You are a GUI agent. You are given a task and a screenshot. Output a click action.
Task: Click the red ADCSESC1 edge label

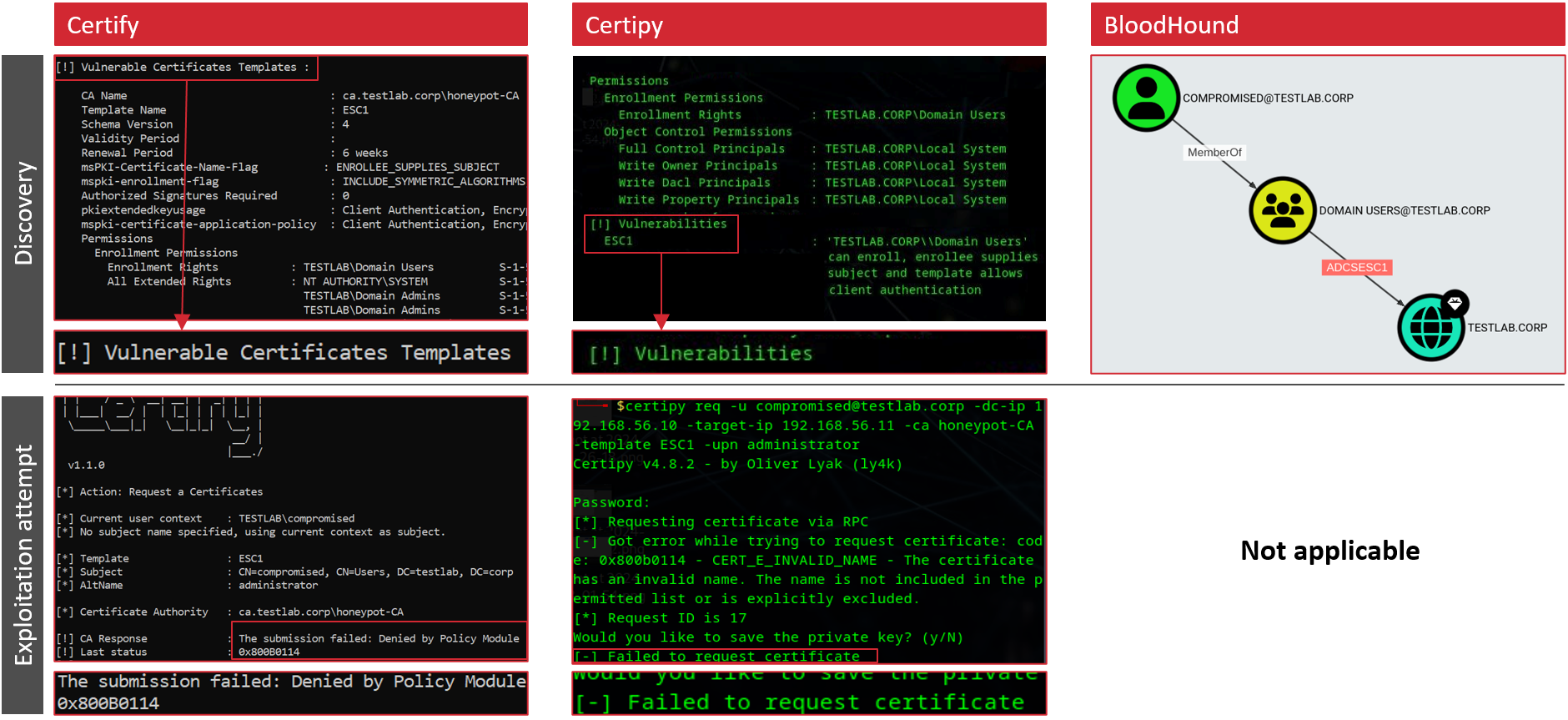1357,268
